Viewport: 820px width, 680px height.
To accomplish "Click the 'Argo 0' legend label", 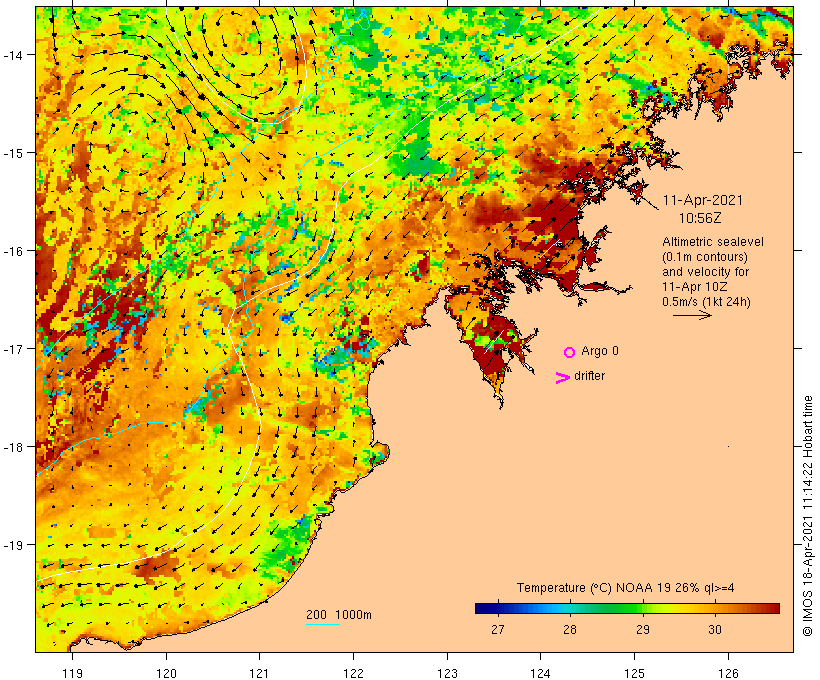I will coord(600,351).
